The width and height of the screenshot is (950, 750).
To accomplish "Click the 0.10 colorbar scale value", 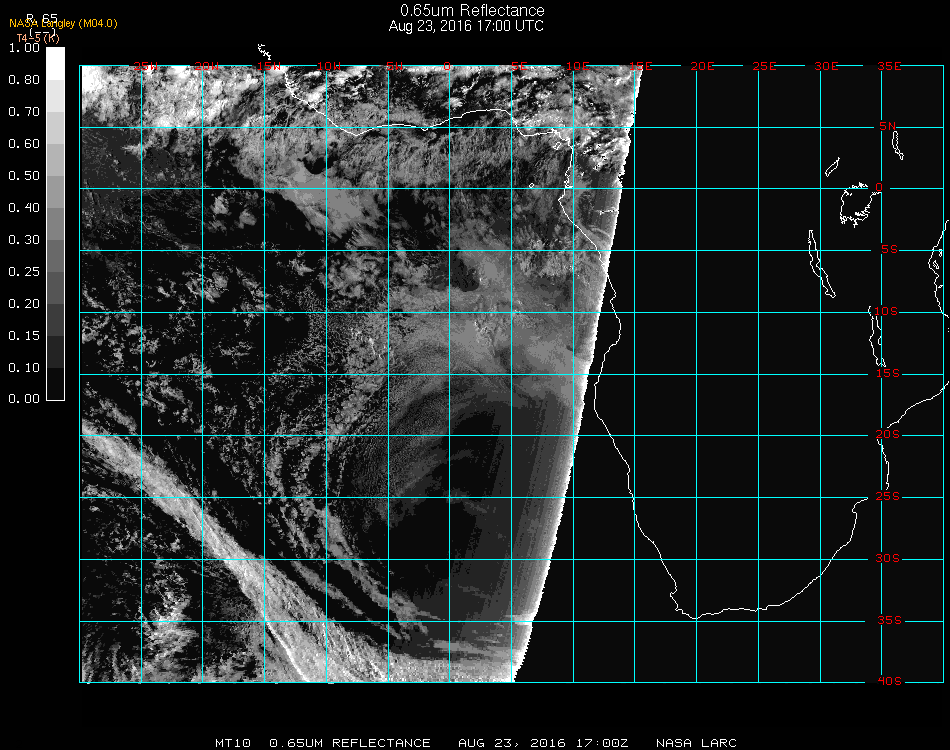I will pos(24,368).
